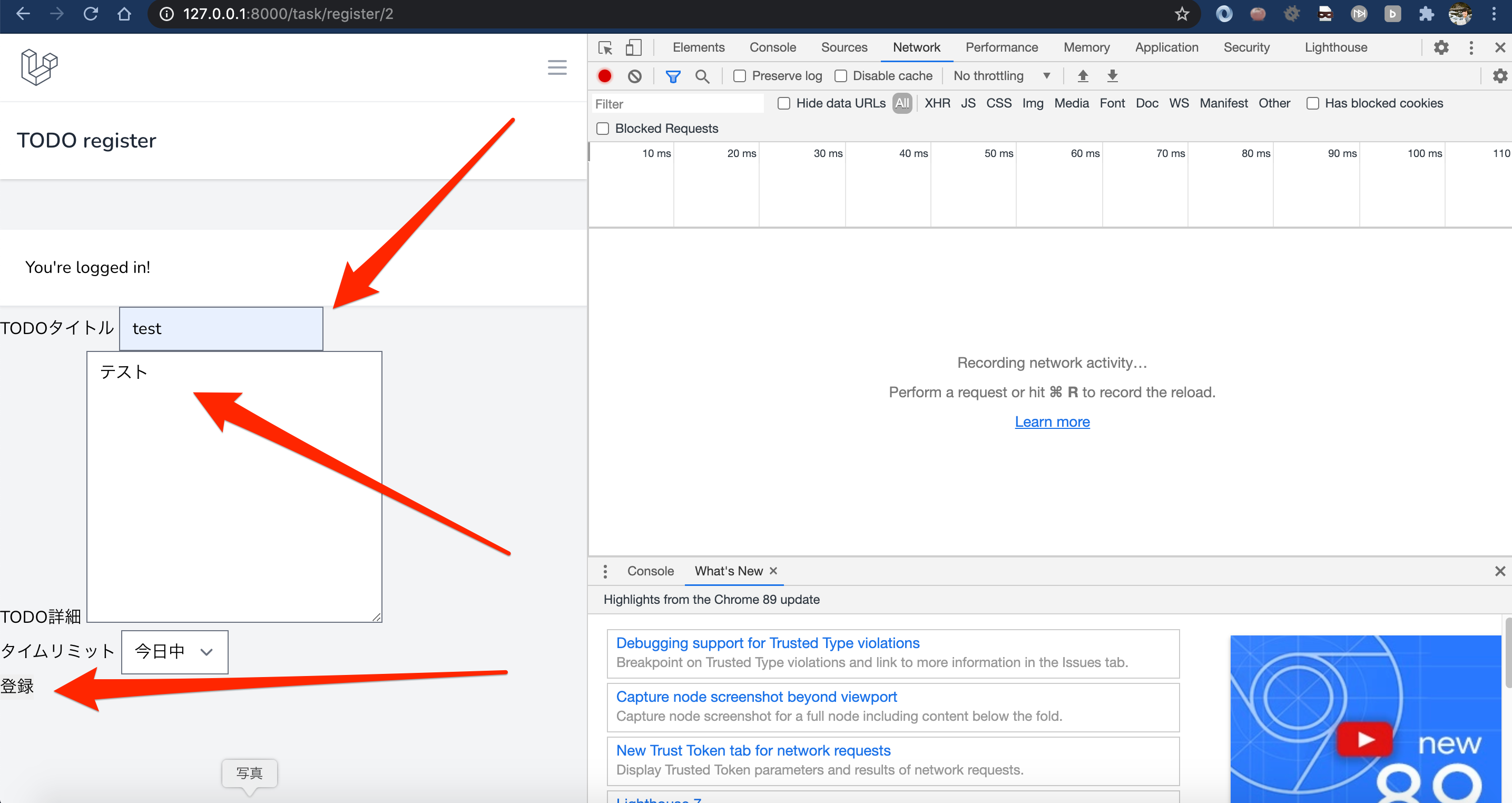The width and height of the screenshot is (1512, 803).
Task: Clear the network log
Action: [x=634, y=76]
